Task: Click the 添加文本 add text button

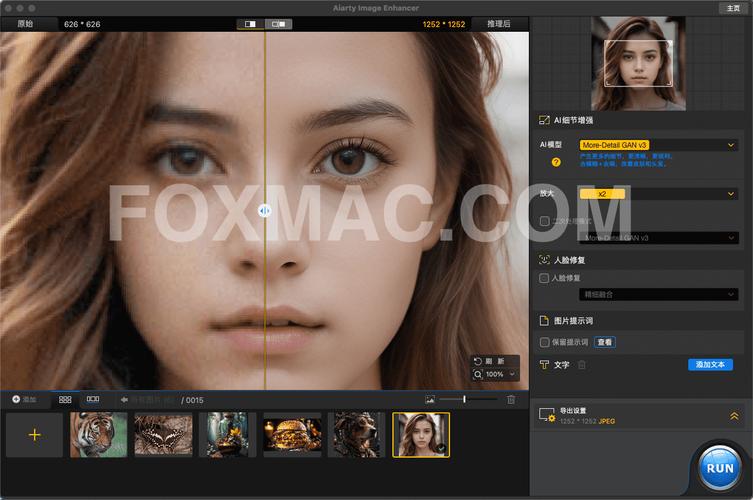Action: (710, 365)
